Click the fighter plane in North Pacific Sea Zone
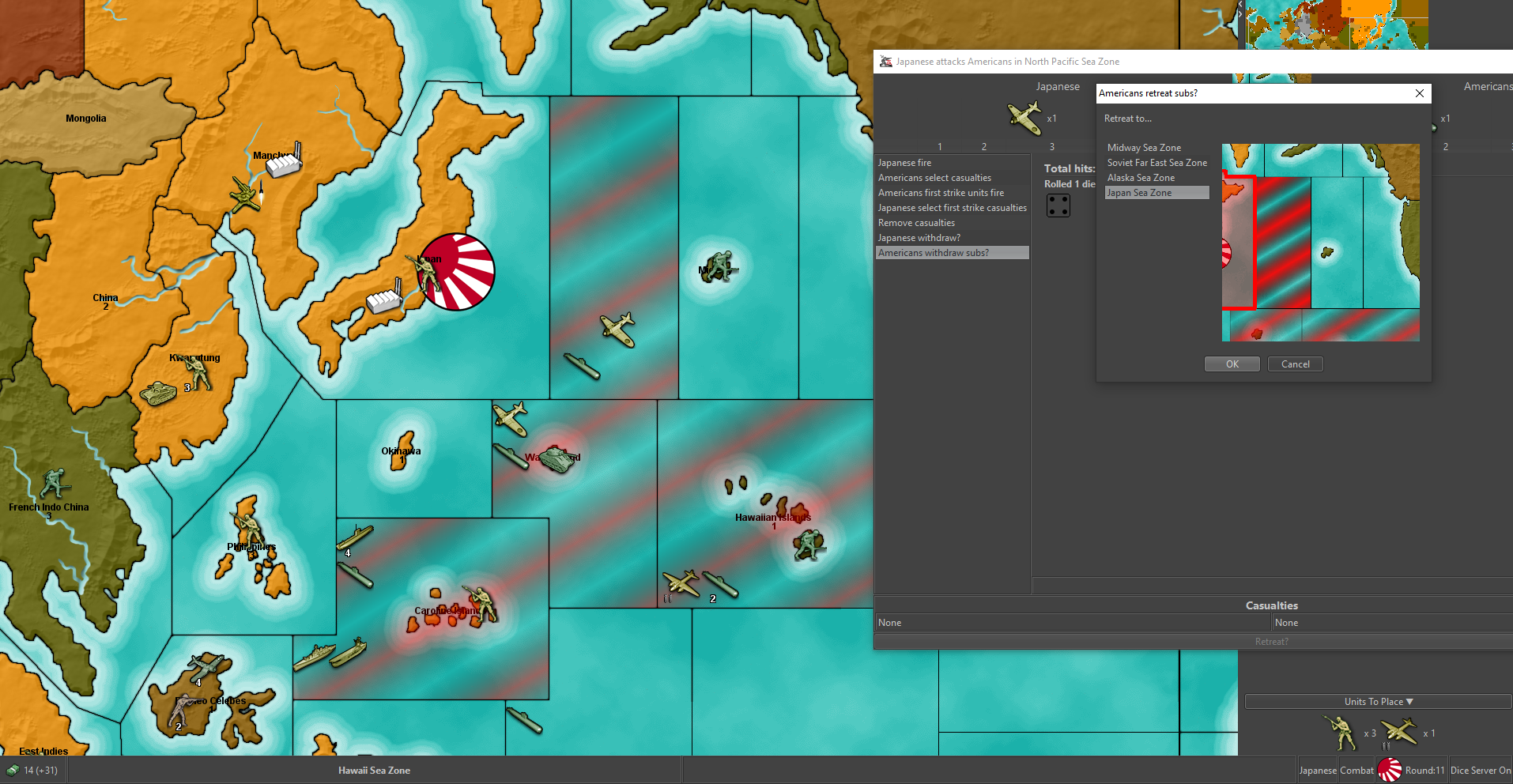The image size is (1513, 784). pyautogui.click(x=617, y=329)
